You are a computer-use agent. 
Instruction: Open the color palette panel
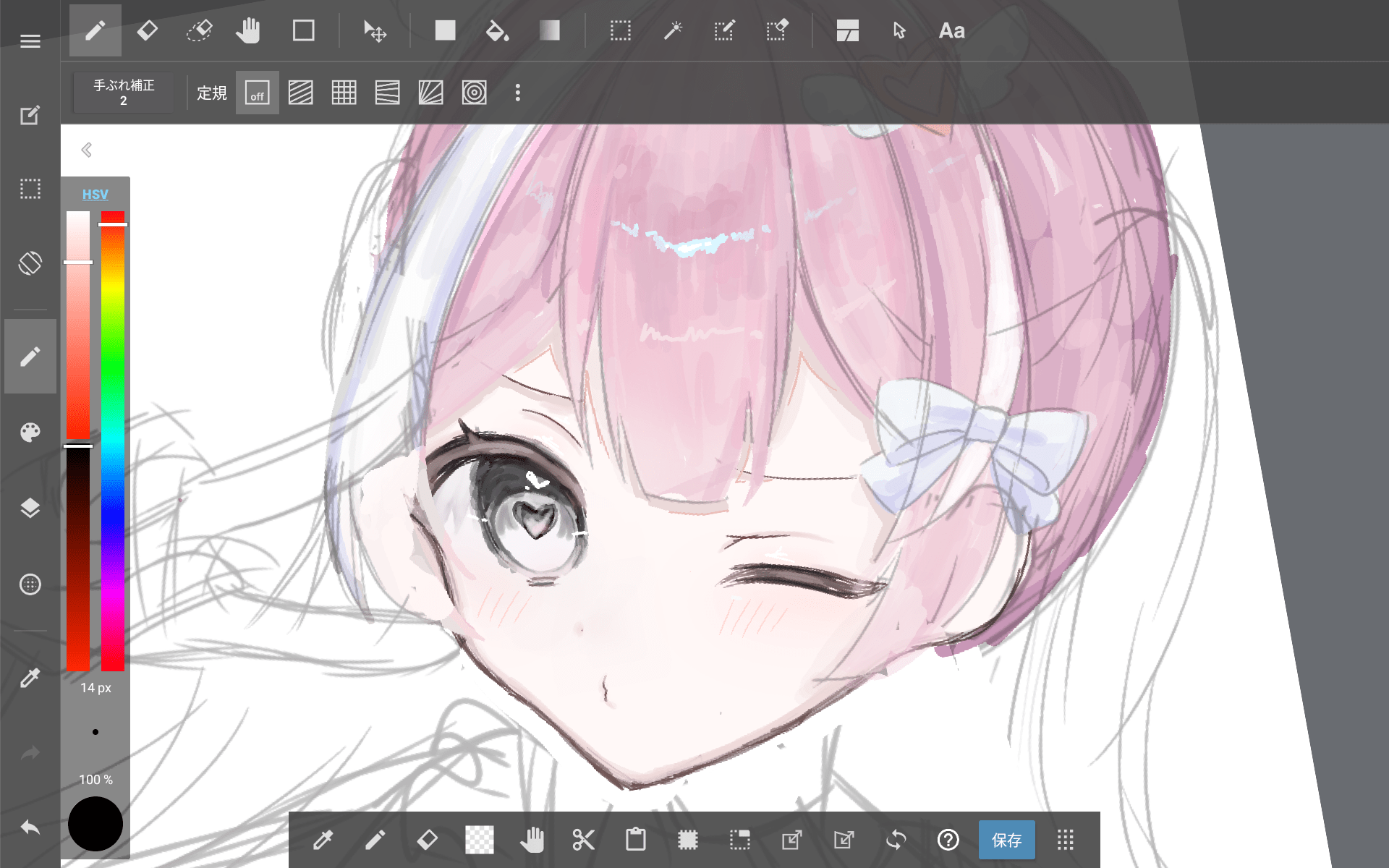30,433
